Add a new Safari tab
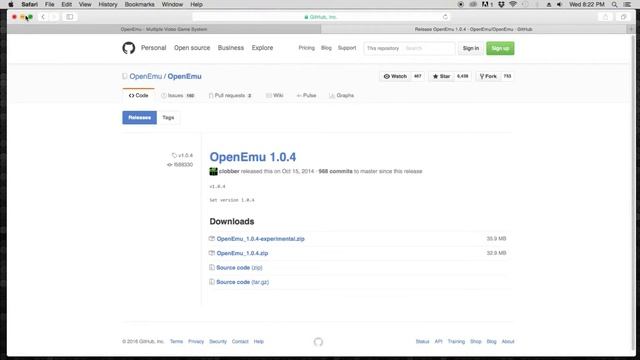 click(631, 29)
